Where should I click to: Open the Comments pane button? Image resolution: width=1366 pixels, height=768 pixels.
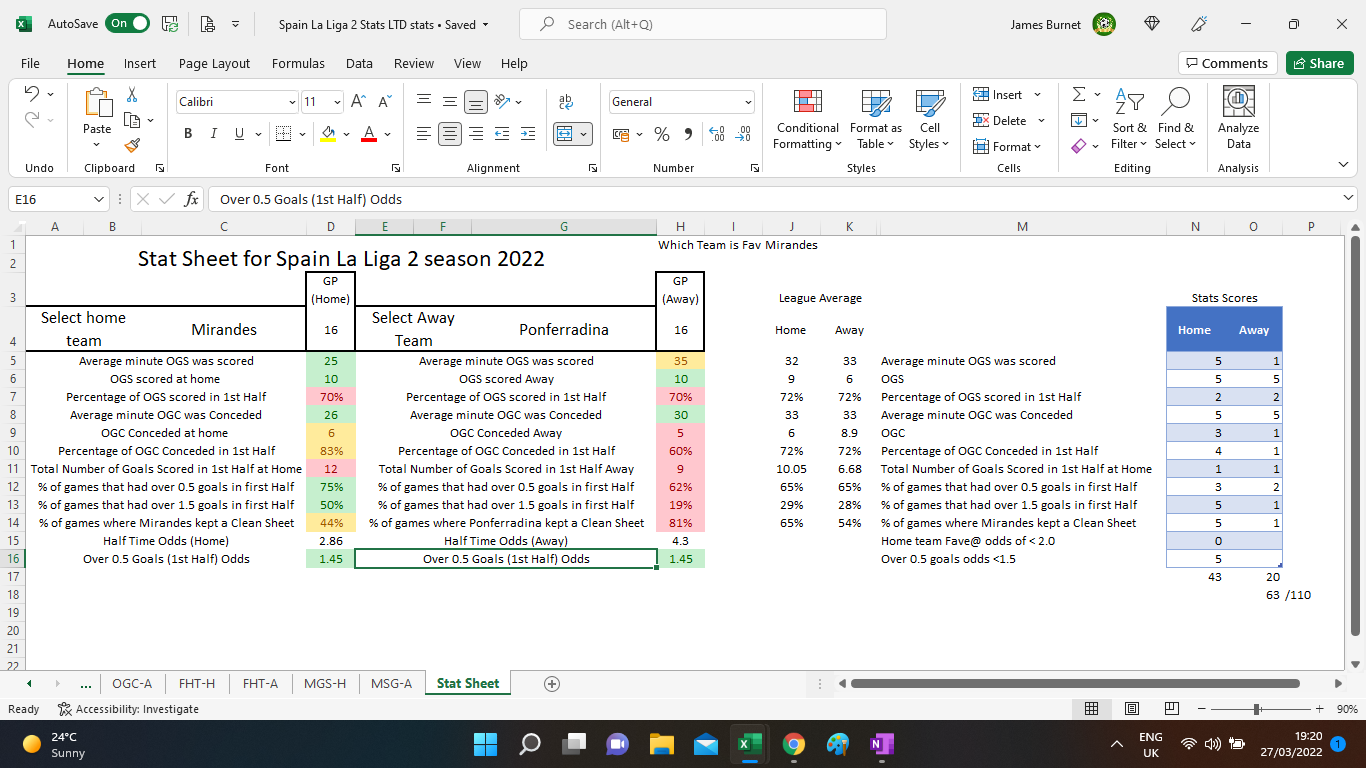tap(1227, 63)
